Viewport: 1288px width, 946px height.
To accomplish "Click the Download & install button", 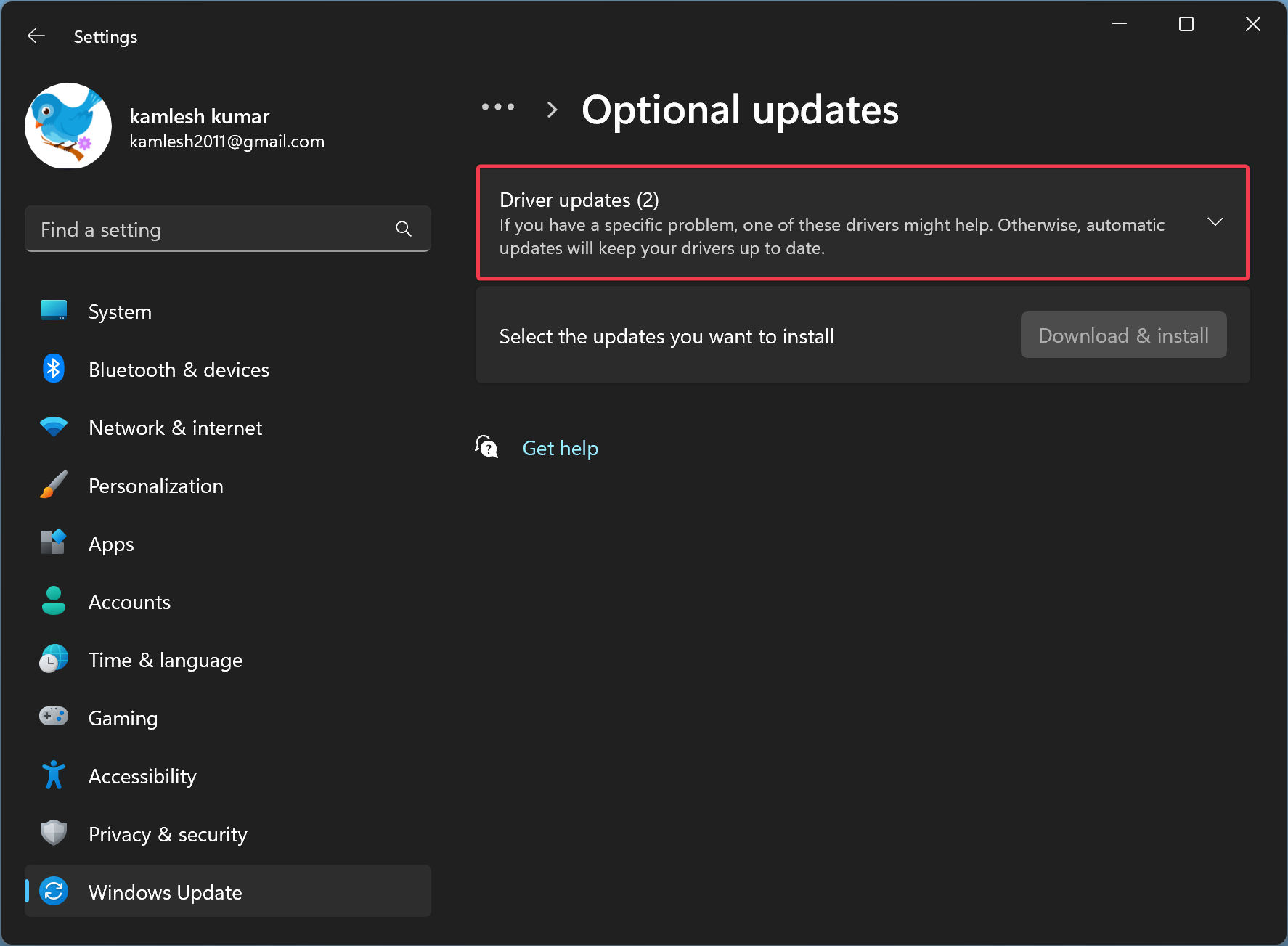I will (1123, 335).
